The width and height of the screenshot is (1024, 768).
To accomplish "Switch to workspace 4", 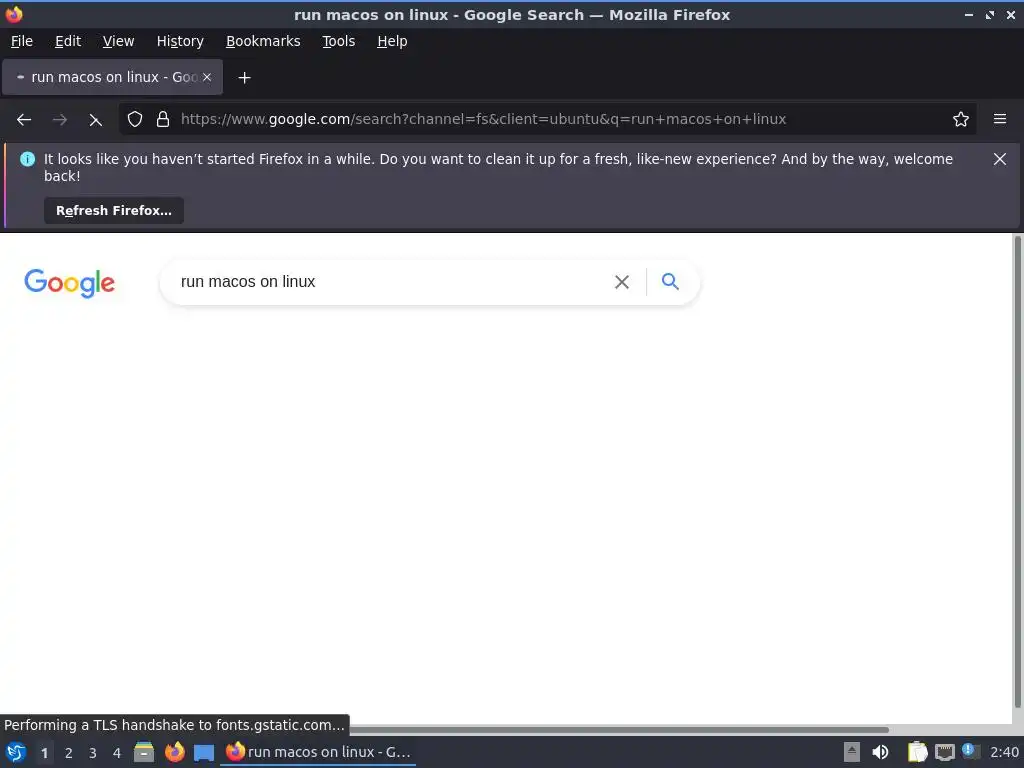I will click(x=117, y=753).
